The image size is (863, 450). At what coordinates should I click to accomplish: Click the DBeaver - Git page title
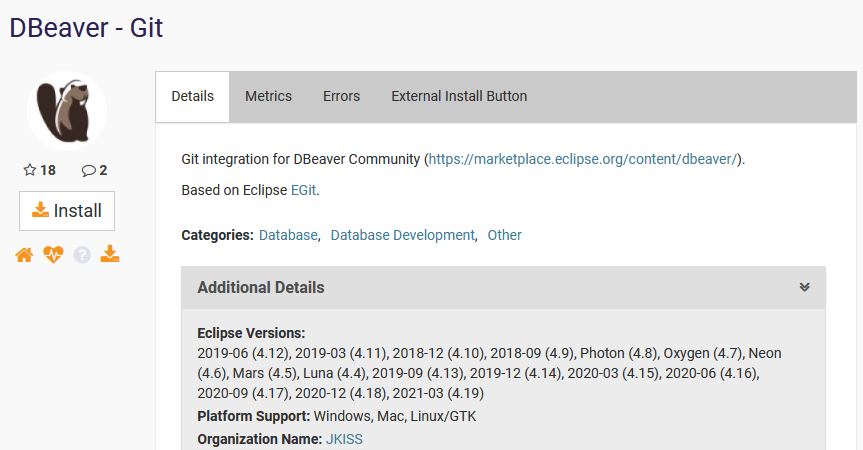point(86,28)
